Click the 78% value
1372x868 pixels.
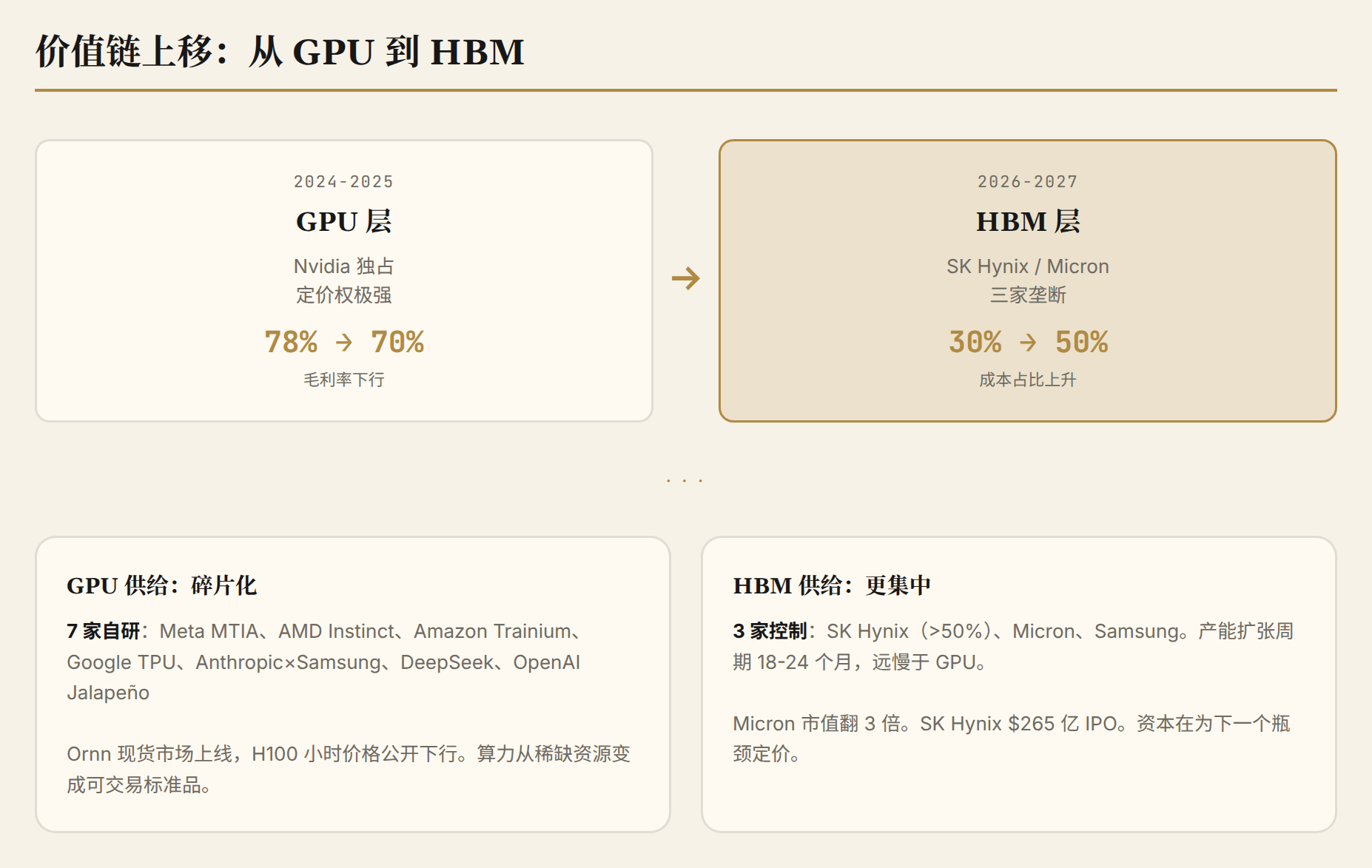[x=291, y=342]
